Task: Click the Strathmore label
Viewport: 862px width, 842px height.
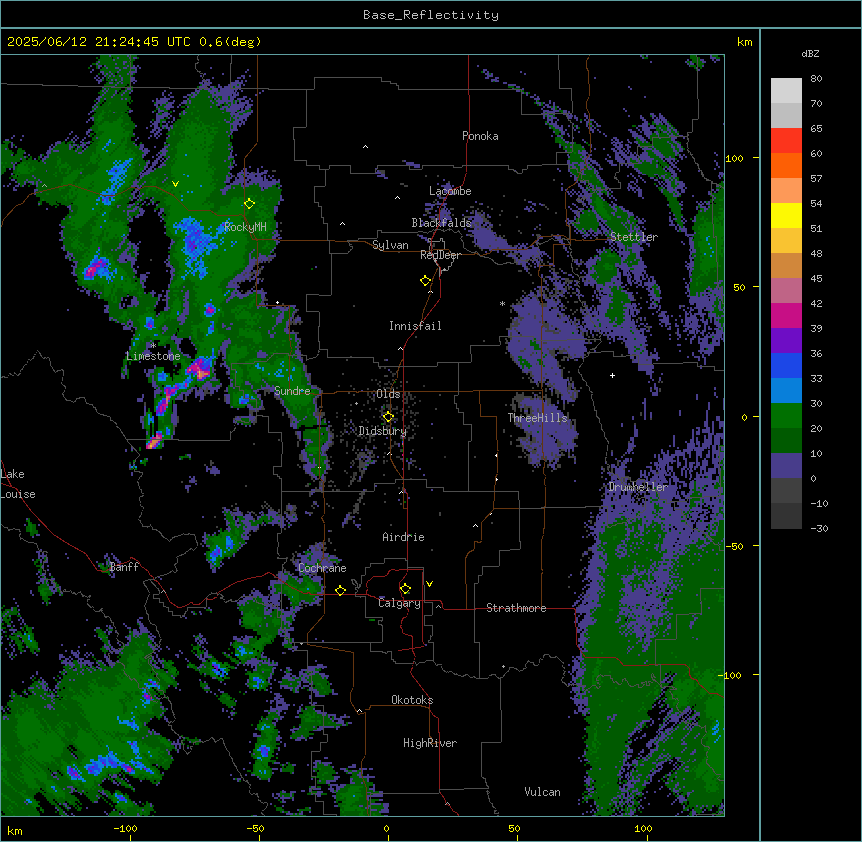Action: 516,608
